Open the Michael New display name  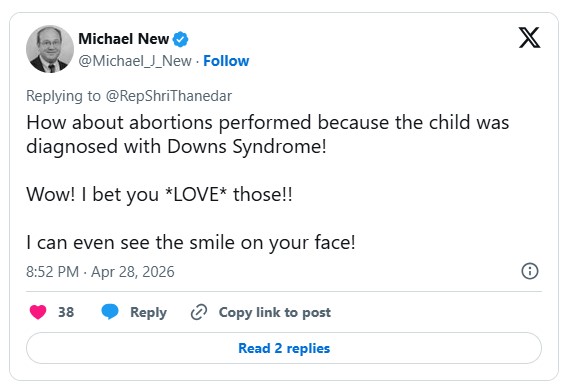coord(124,39)
